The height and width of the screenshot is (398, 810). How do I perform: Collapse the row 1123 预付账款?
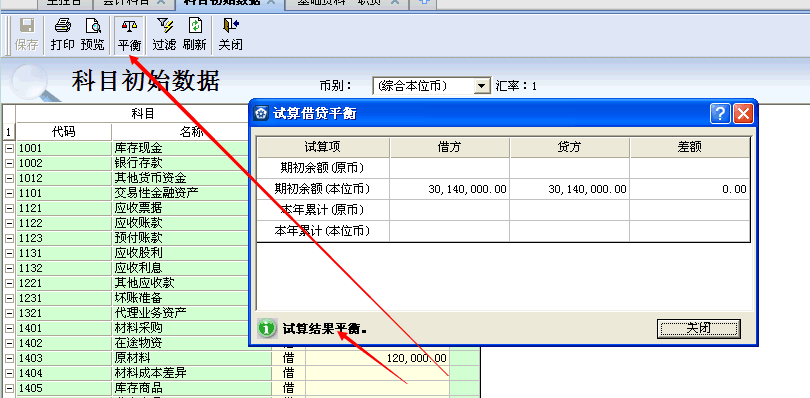point(9,238)
